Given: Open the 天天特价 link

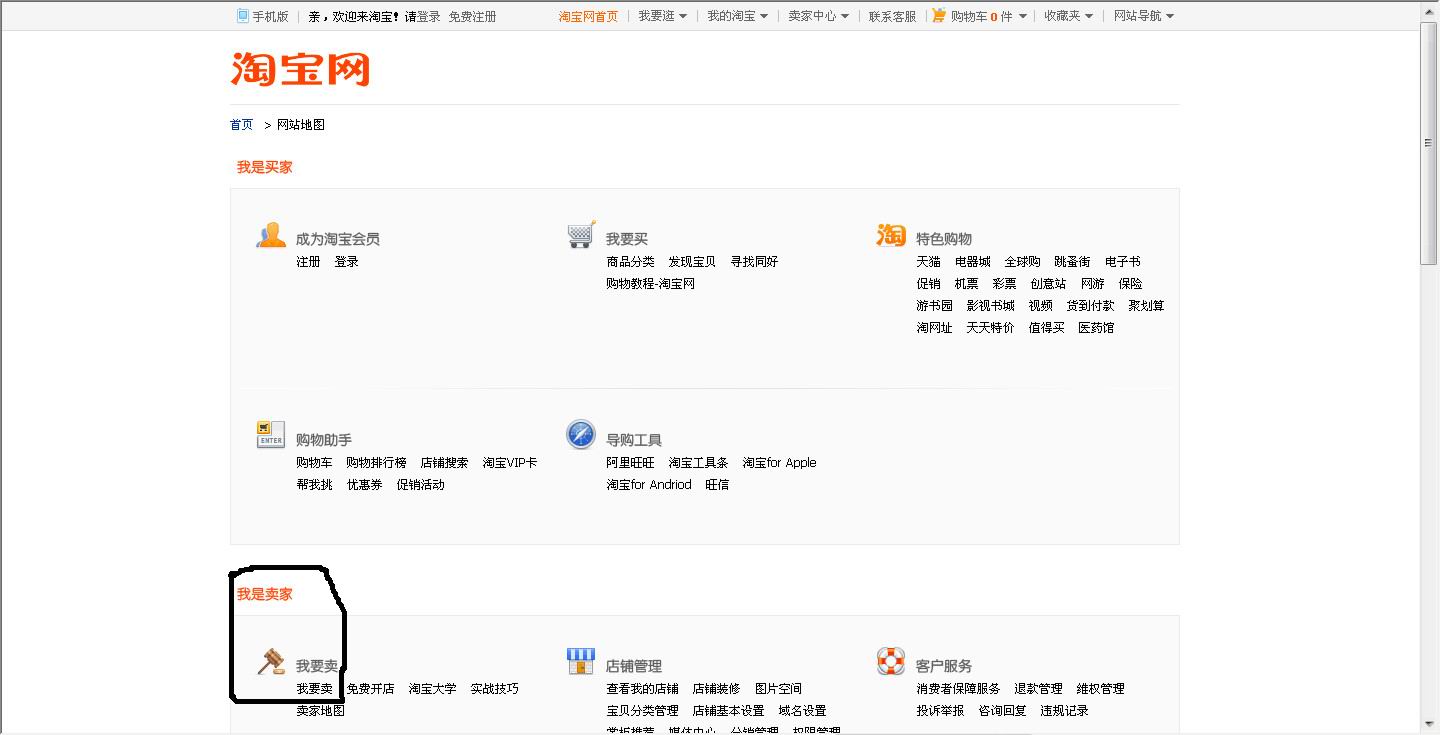Looking at the screenshot, I should pos(990,328).
